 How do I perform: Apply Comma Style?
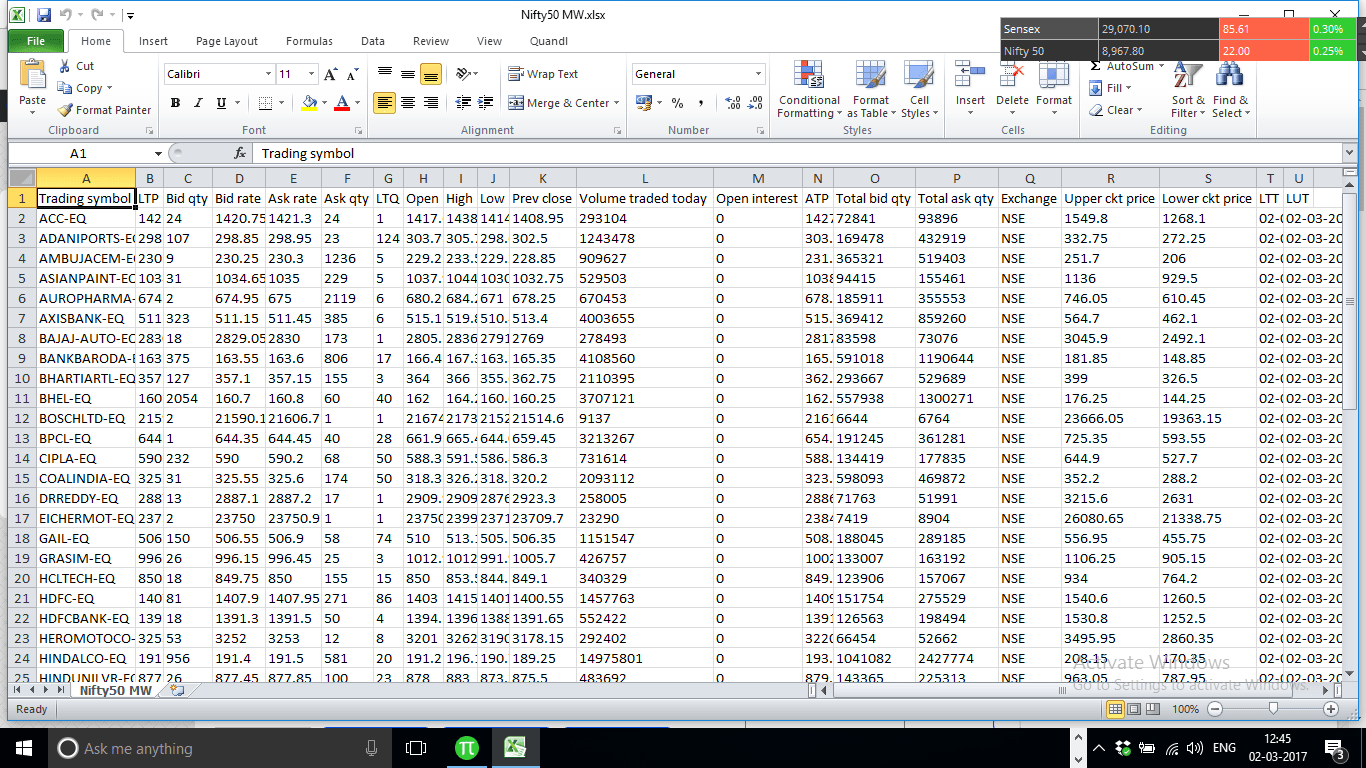(701, 103)
